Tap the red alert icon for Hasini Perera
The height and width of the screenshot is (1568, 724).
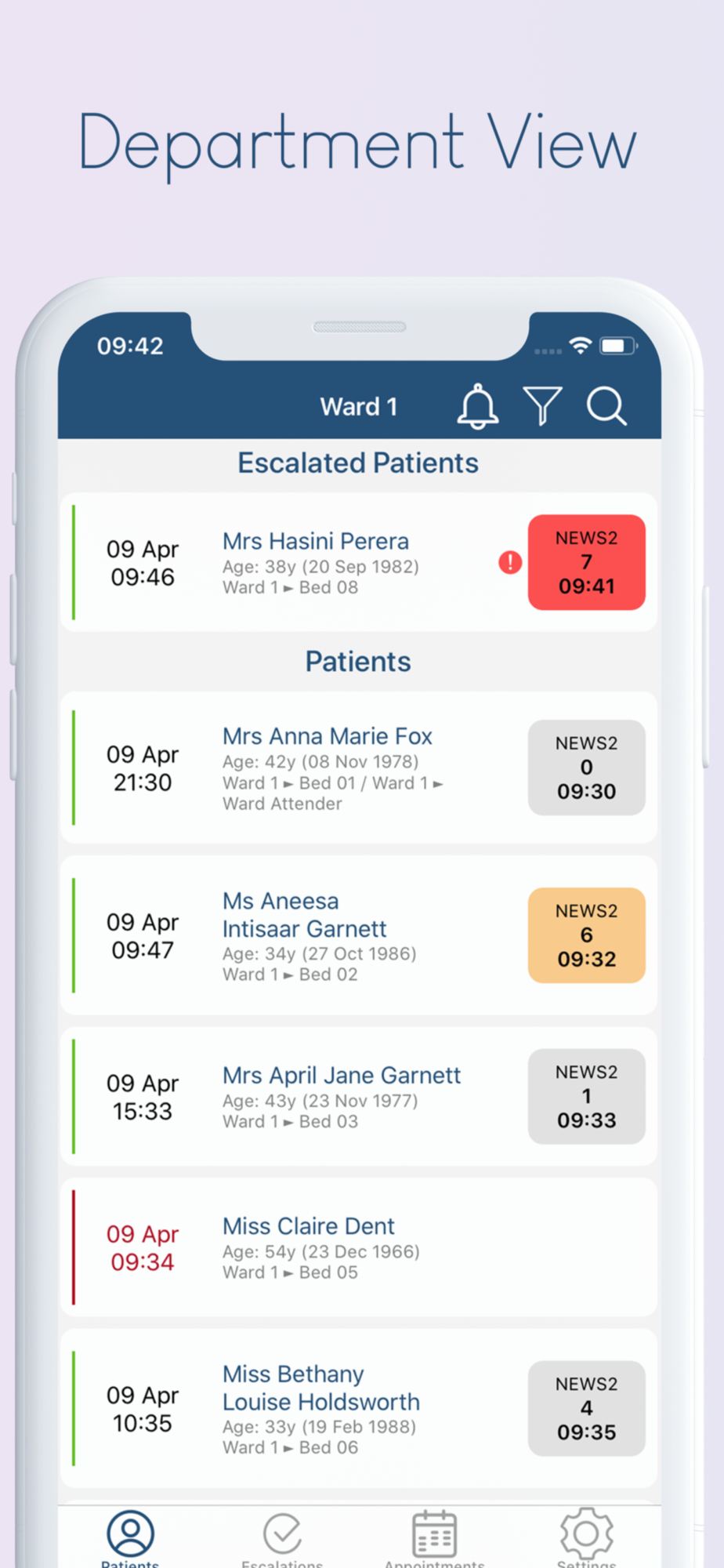click(510, 562)
